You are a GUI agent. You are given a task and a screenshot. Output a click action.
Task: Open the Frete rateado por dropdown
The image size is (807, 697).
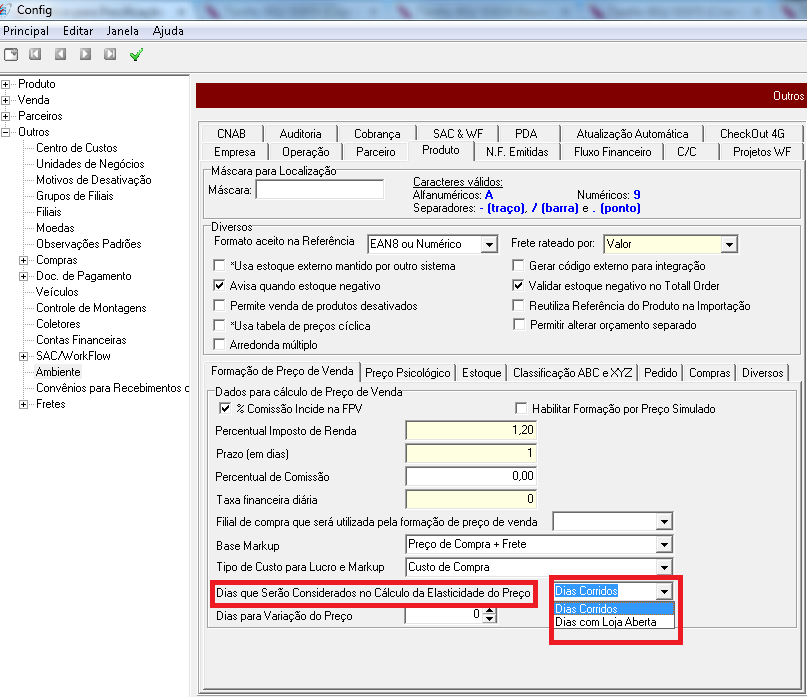click(729, 244)
